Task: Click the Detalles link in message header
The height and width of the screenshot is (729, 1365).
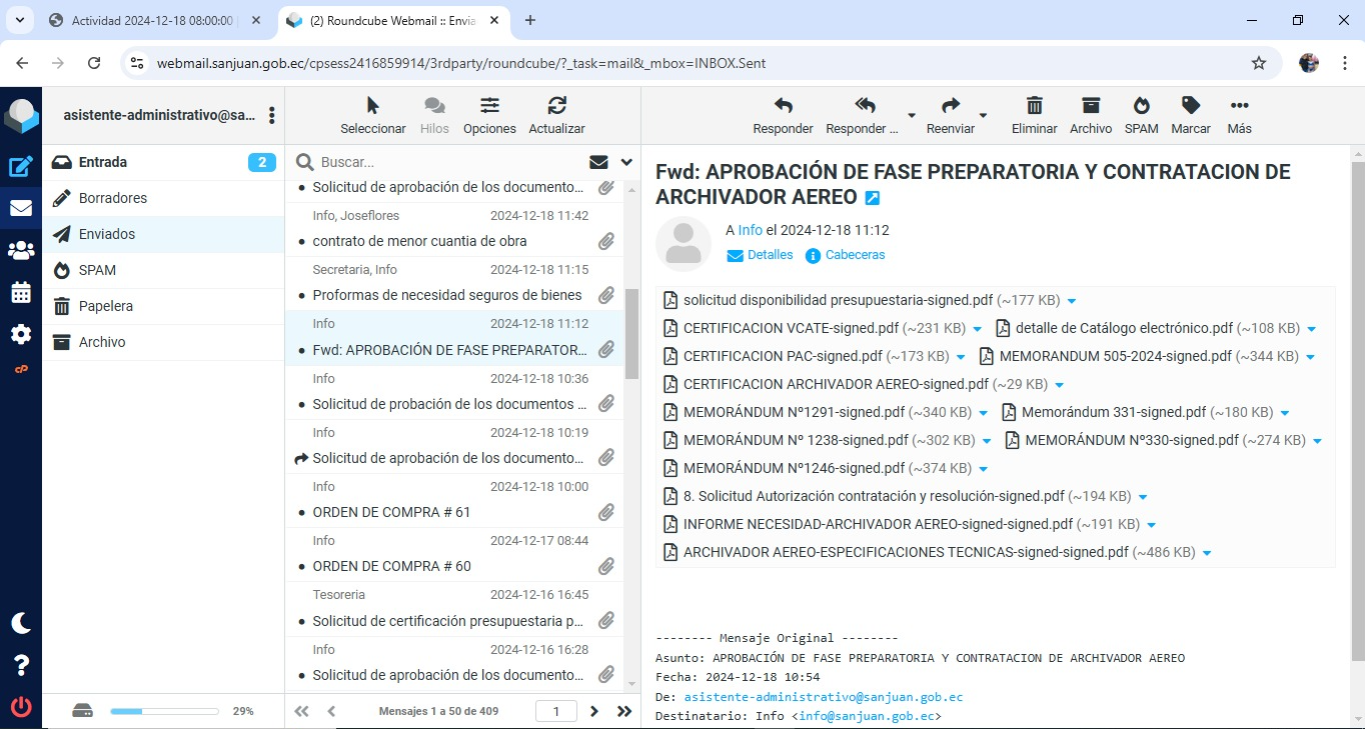Action: point(769,255)
